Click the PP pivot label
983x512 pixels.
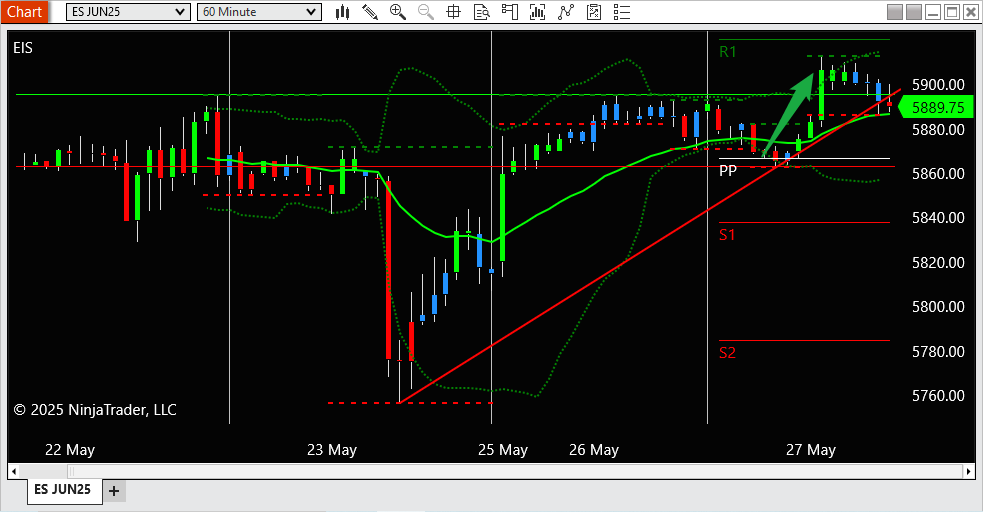[x=727, y=170]
